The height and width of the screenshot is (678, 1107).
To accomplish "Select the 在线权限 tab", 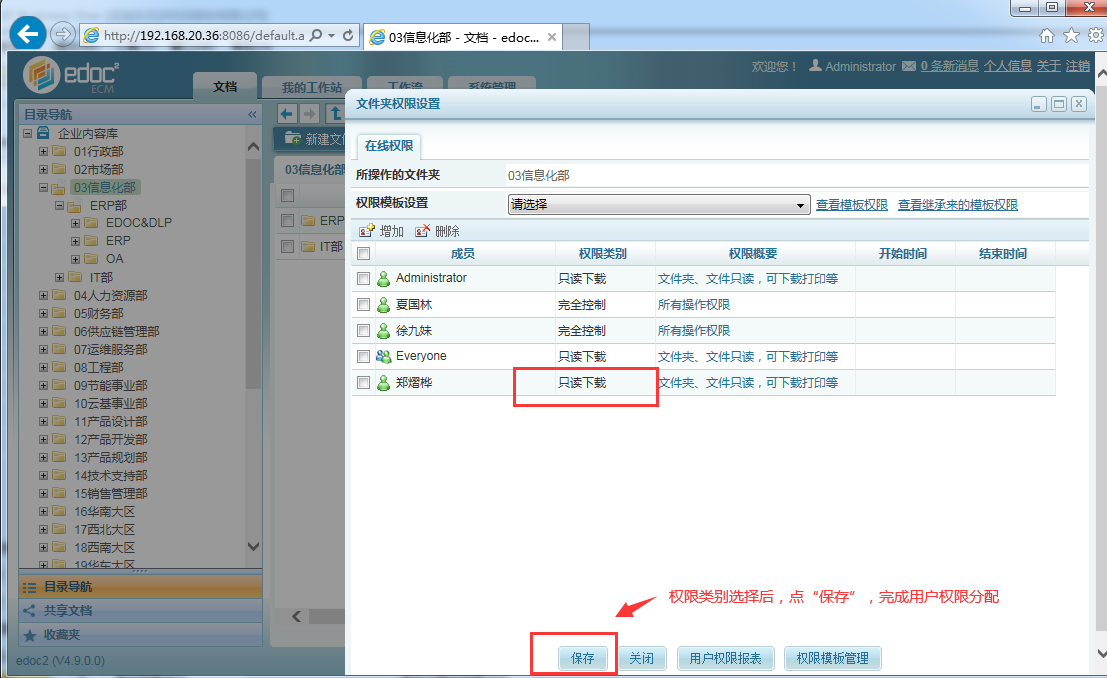I will [389, 146].
